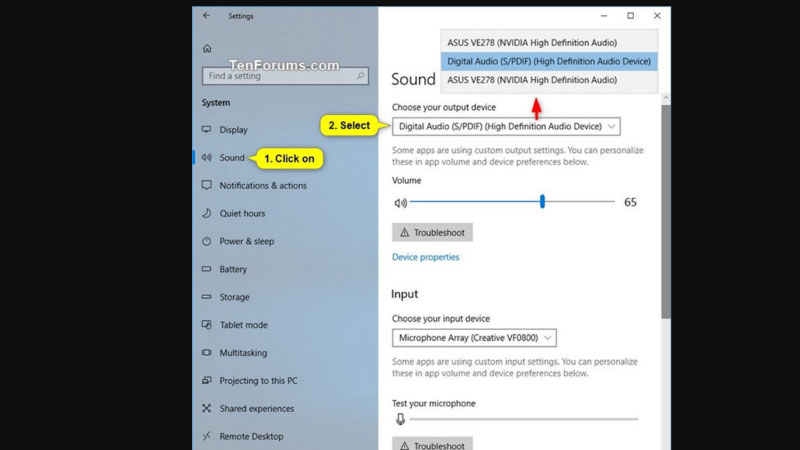Click the search magnifier in Find a setting
Screen dimensions: 800x450
[x=360, y=76]
